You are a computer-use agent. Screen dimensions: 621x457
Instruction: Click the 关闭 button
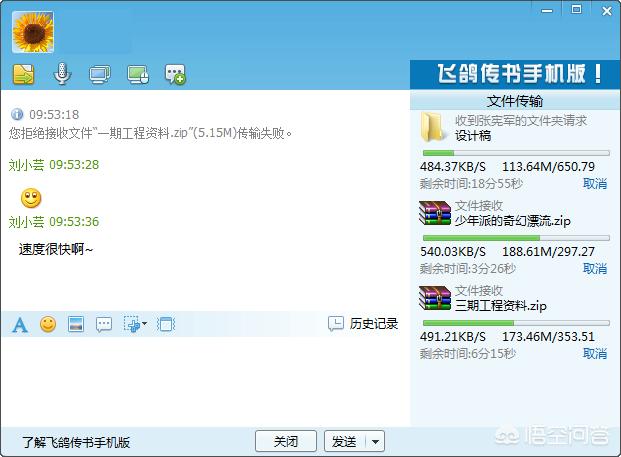286,441
